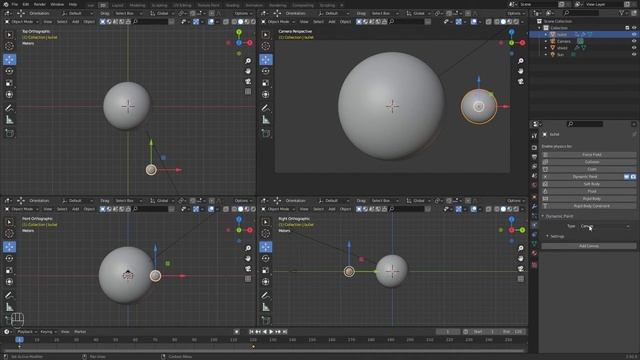The height and width of the screenshot is (360, 640).
Task: Click the Add Canvas button
Action: [589, 246]
